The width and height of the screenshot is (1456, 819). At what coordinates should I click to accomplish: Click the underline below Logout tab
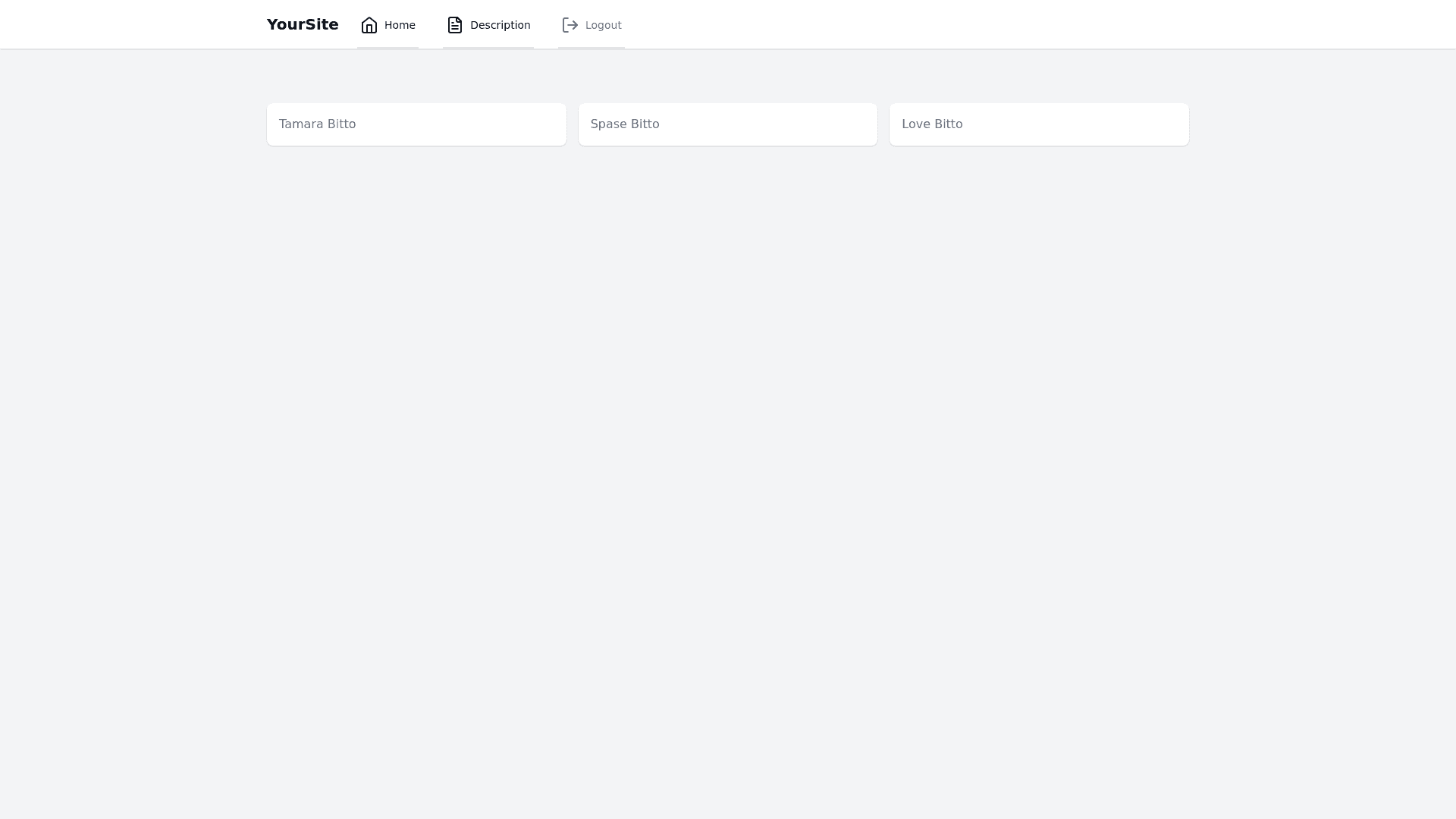[x=591, y=48]
